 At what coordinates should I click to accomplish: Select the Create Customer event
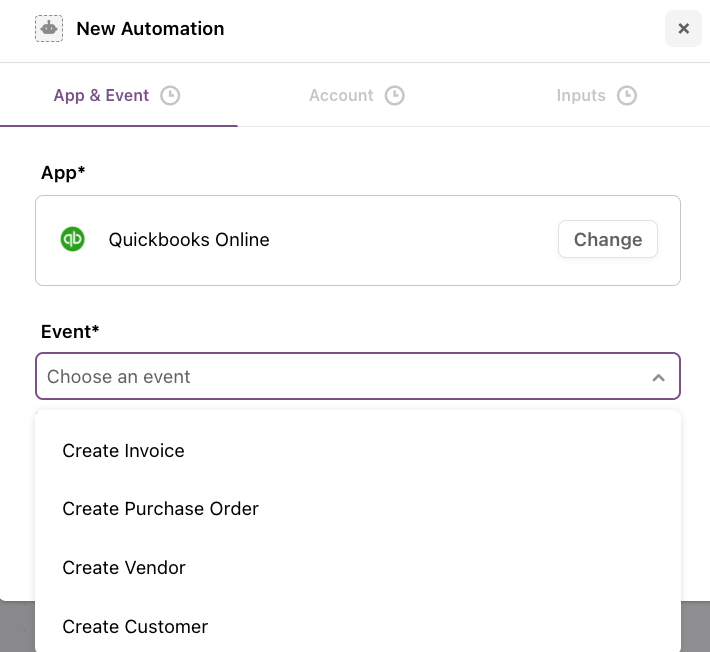358,627
